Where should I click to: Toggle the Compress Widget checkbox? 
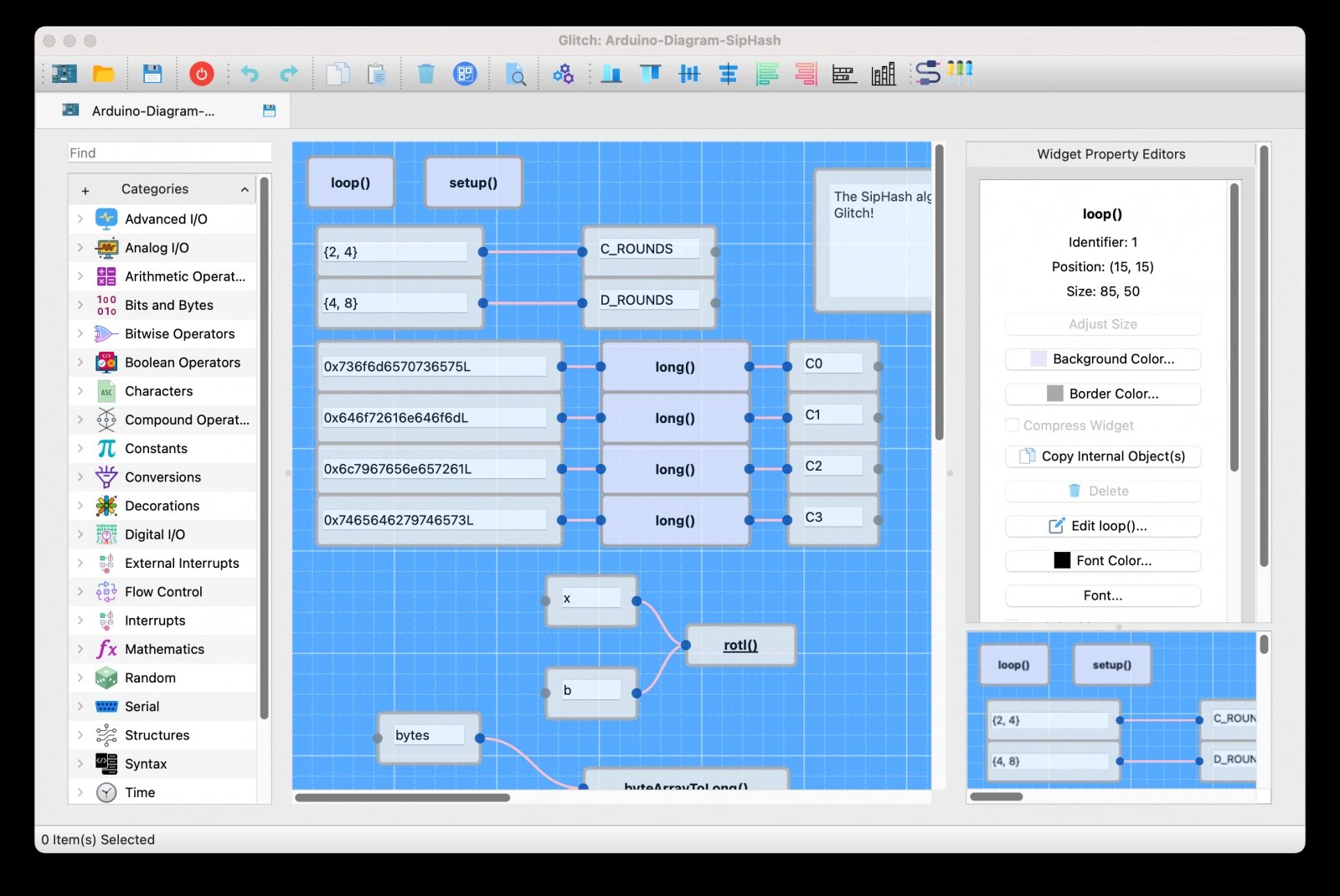[x=1013, y=425]
